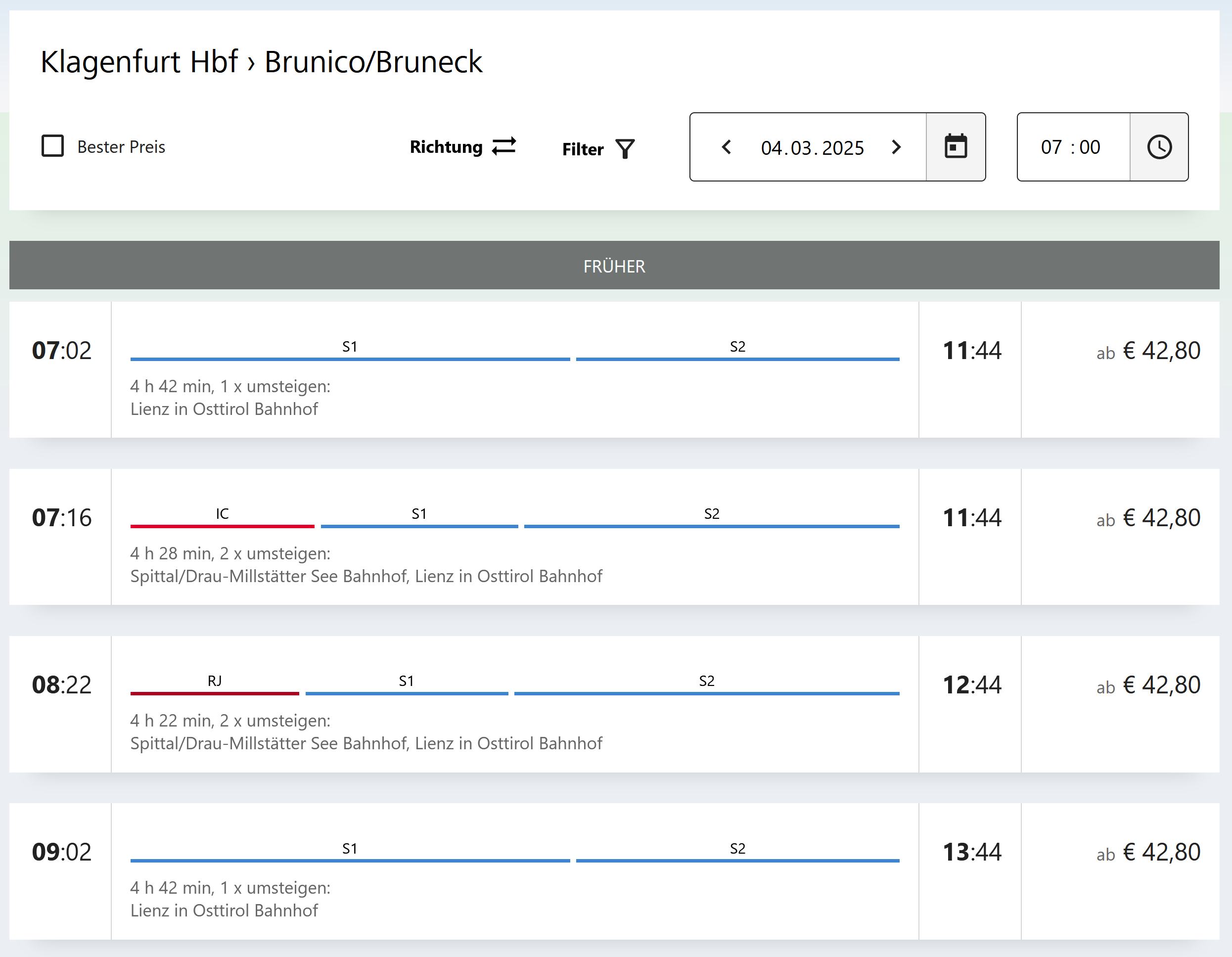Image resolution: width=1232 pixels, height=957 pixels.
Task: Enable the Bester Preis checkbox
Action: point(53,146)
